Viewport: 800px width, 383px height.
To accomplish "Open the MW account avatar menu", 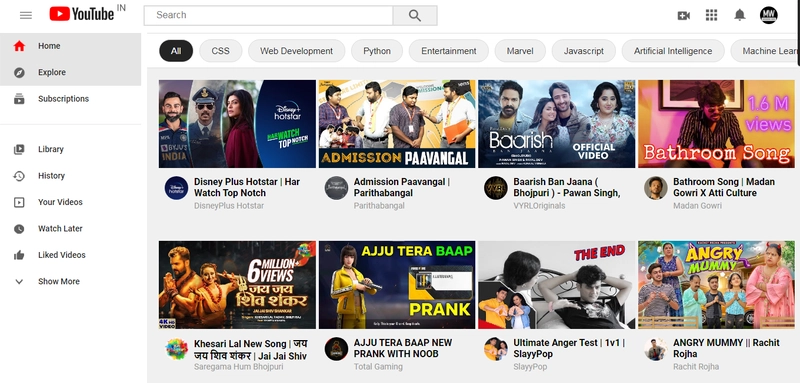I will [x=768, y=15].
